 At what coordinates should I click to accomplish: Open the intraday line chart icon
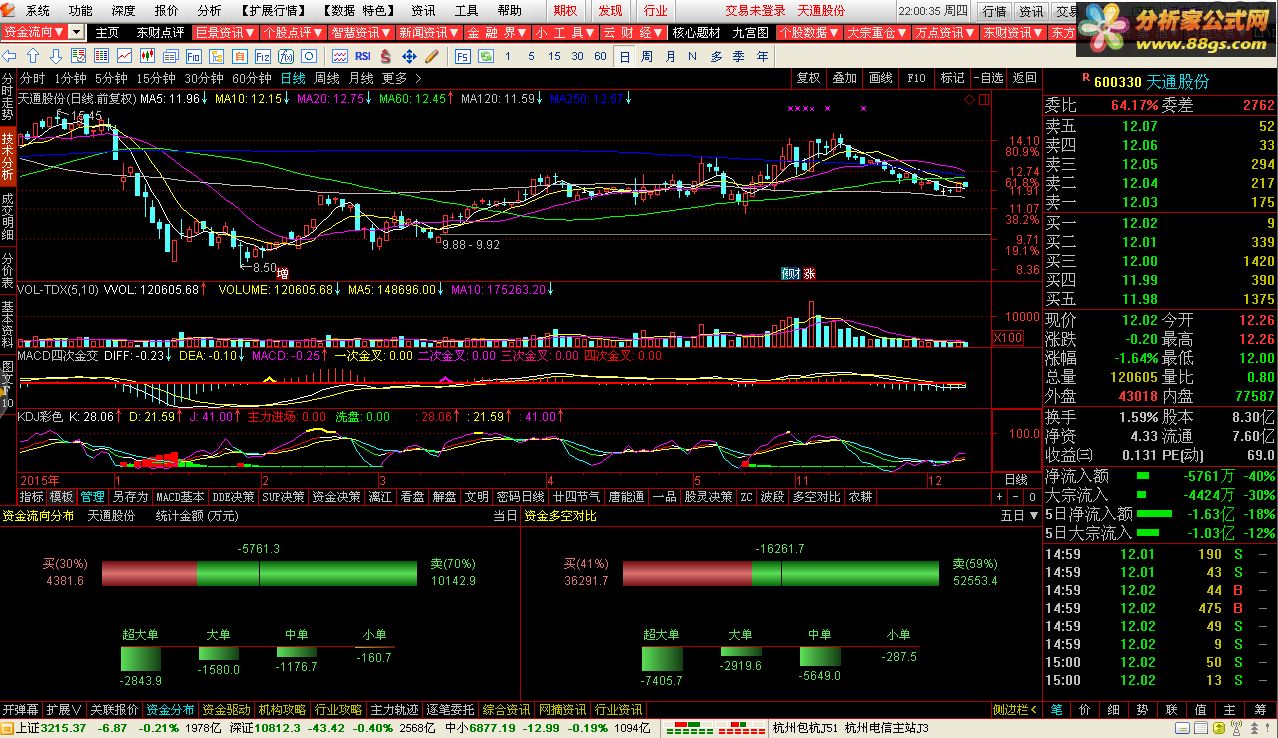[x=124, y=56]
